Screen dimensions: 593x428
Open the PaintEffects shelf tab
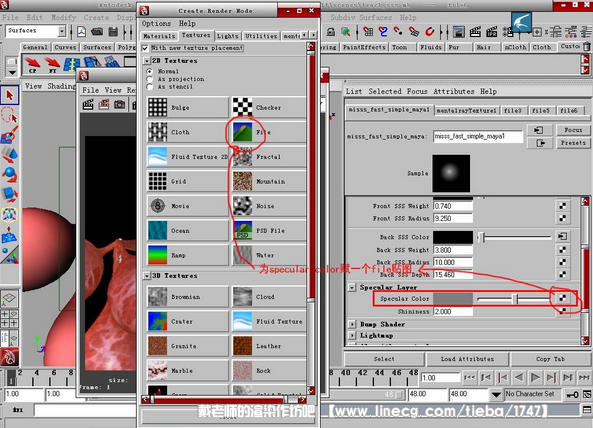coord(363,47)
